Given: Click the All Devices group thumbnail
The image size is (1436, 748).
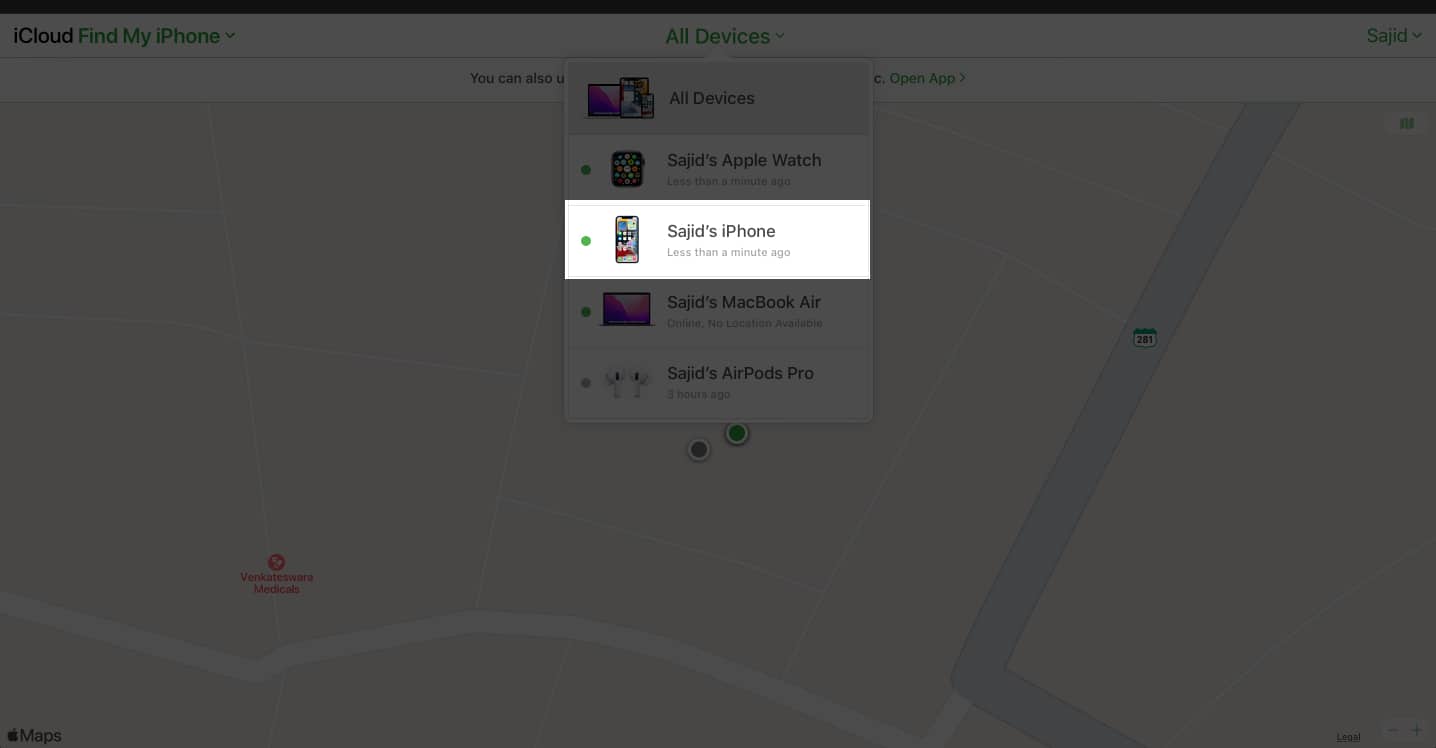Looking at the screenshot, I should point(620,98).
